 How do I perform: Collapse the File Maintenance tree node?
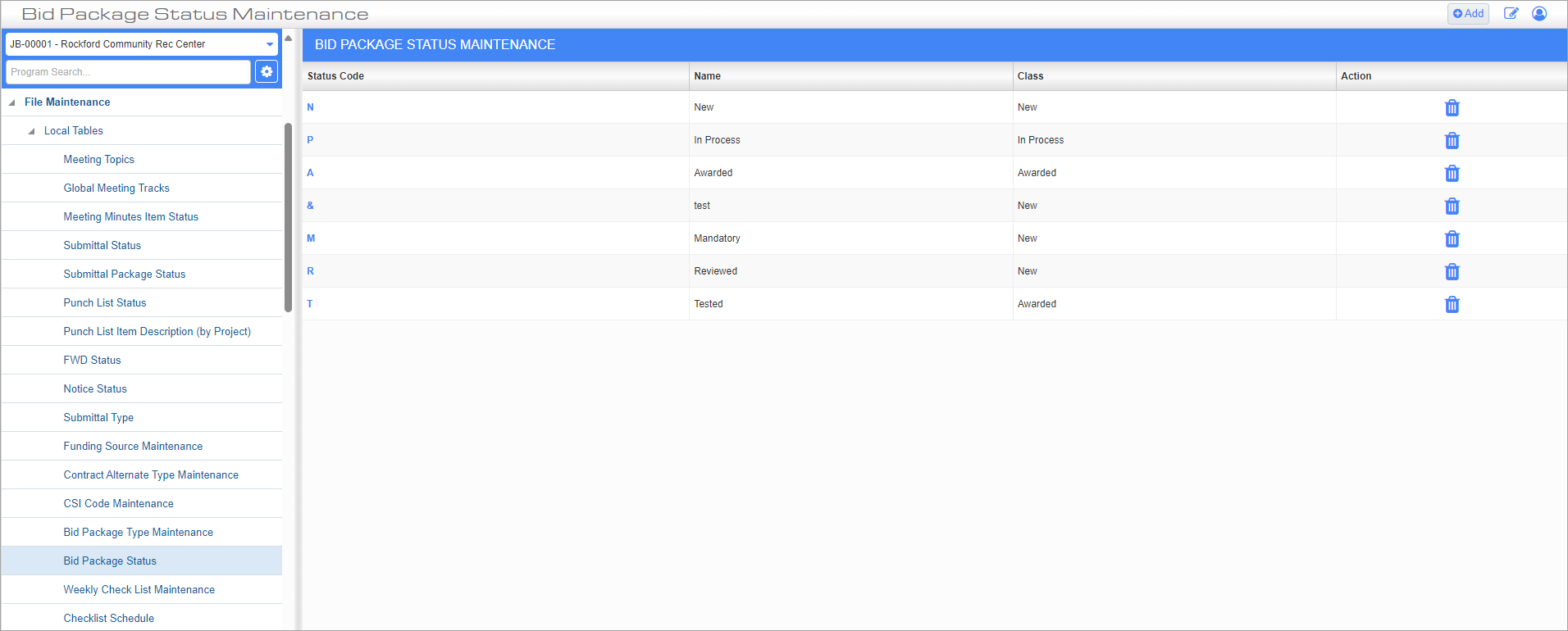click(x=12, y=102)
